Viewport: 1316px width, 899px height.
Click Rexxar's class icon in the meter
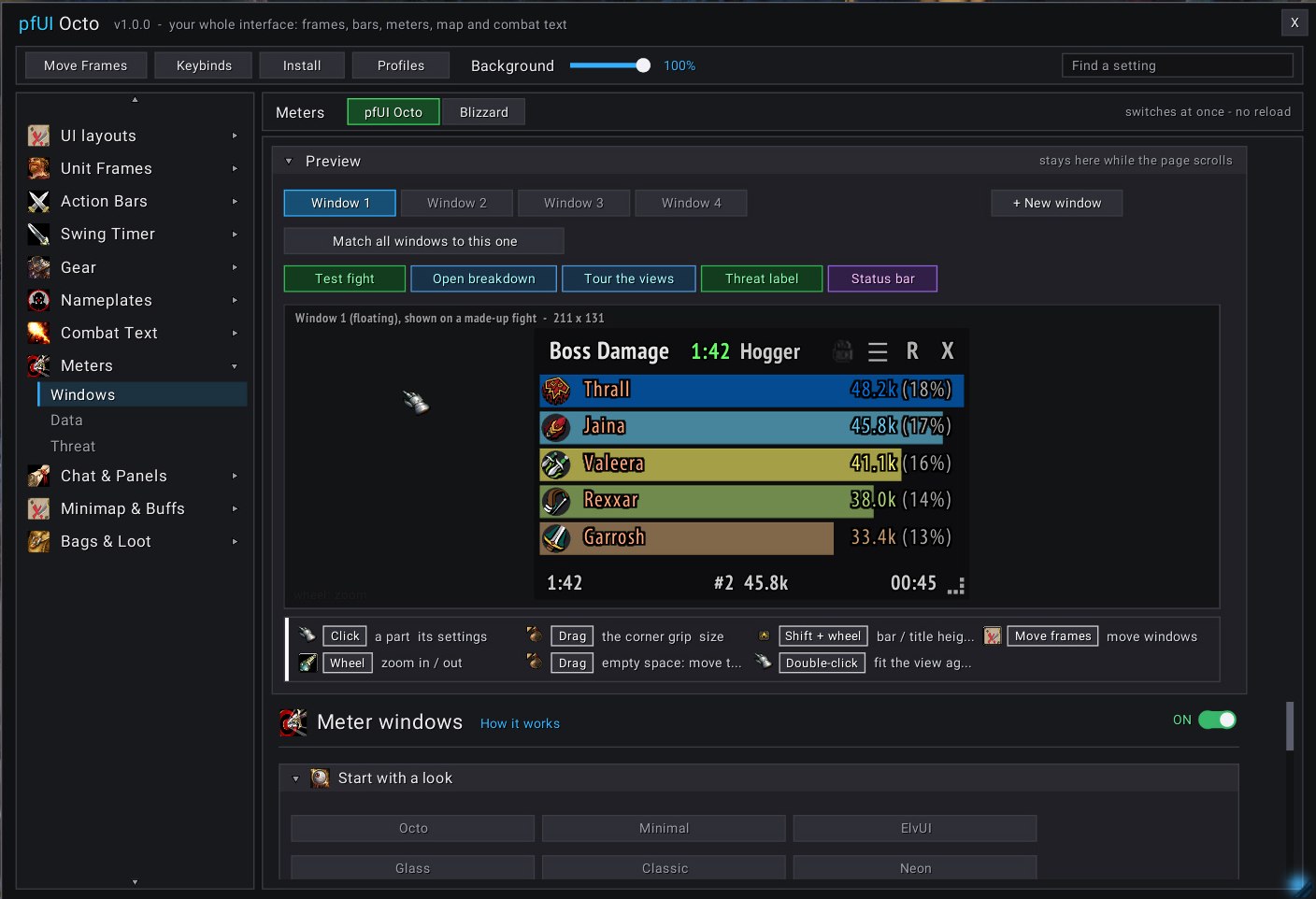click(x=556, y=501)
